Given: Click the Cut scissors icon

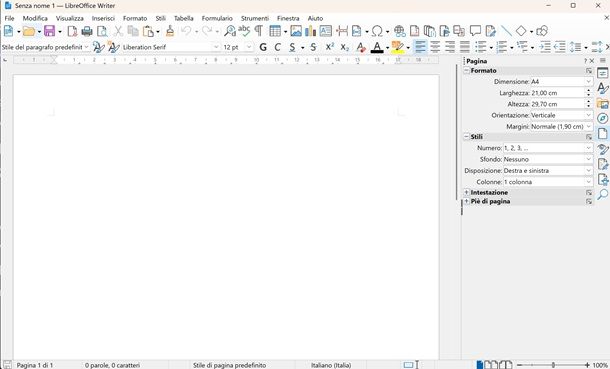Looking at the screenshot, I should [118, 31].
